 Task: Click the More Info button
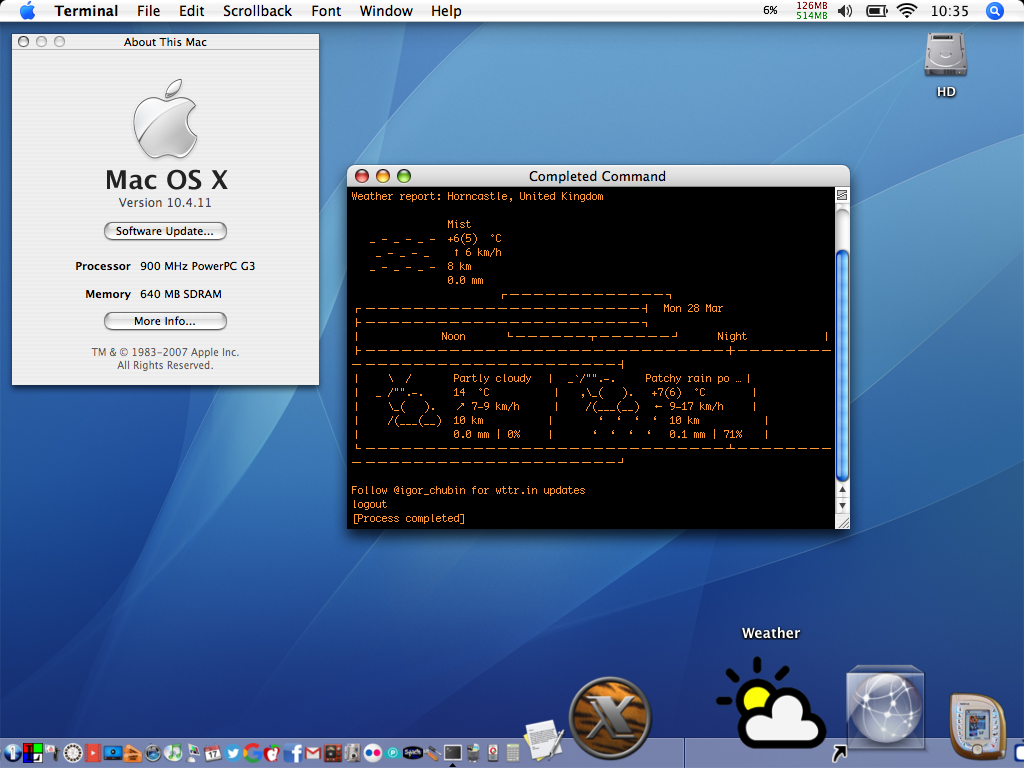pyautogui.click(x=165, y=321)
